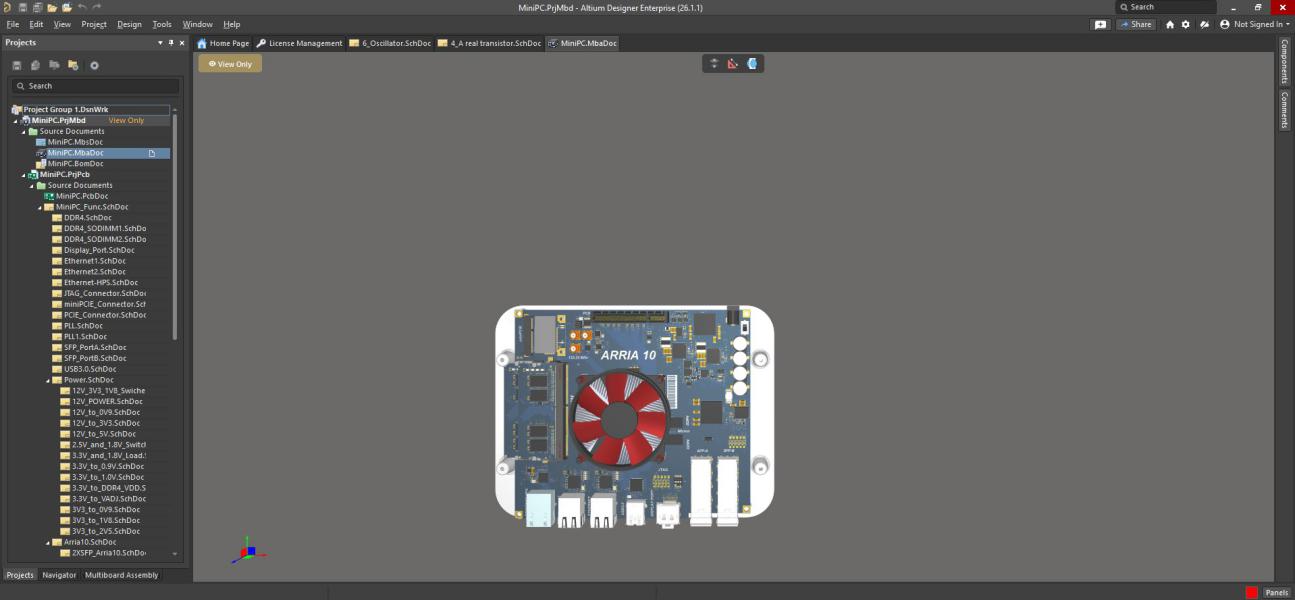Click the Save All icon in title bar
The width and height of the screenshot is (1295, 600).
[x=37, y=7]
